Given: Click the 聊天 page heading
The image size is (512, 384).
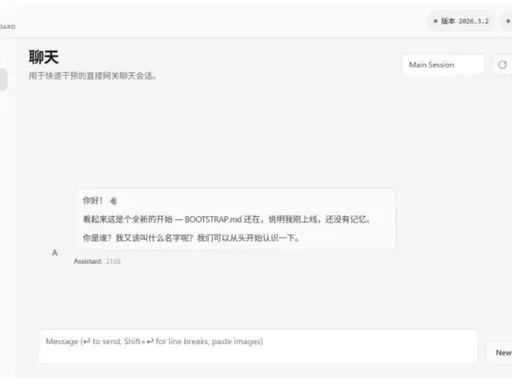Looking at the screenshot, I should [x=44, y=57].
